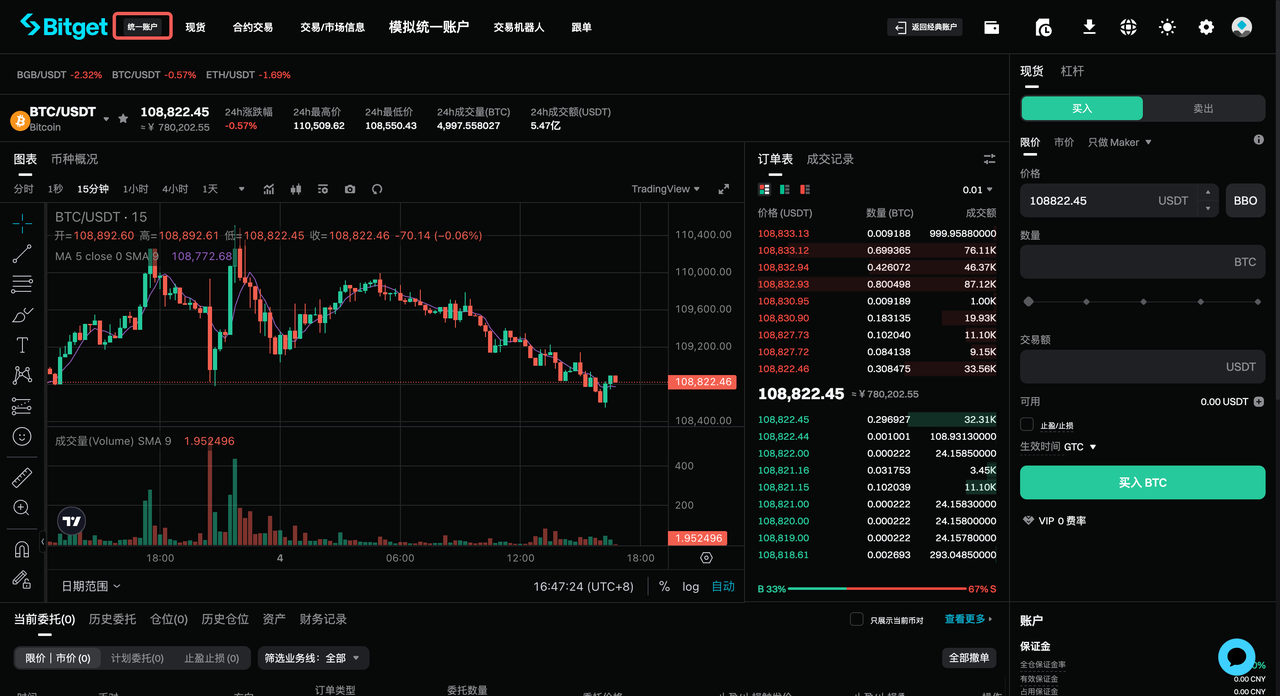Image resolution: width=1280 pixels, height=696 pixels.
Task: Select the 市价 market order tab
Action: coord(1064,142)
